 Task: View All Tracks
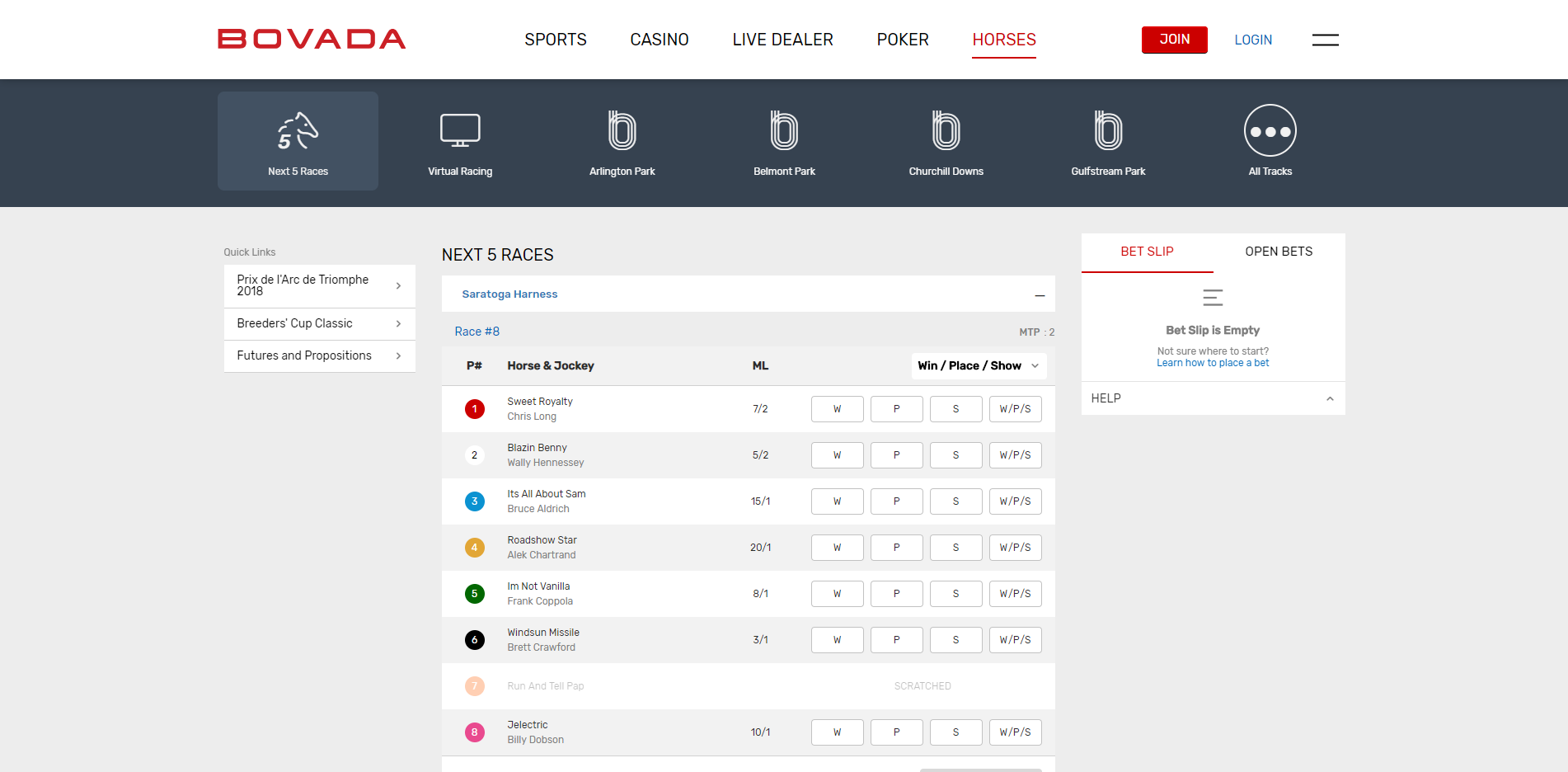tap(1270, 140)
